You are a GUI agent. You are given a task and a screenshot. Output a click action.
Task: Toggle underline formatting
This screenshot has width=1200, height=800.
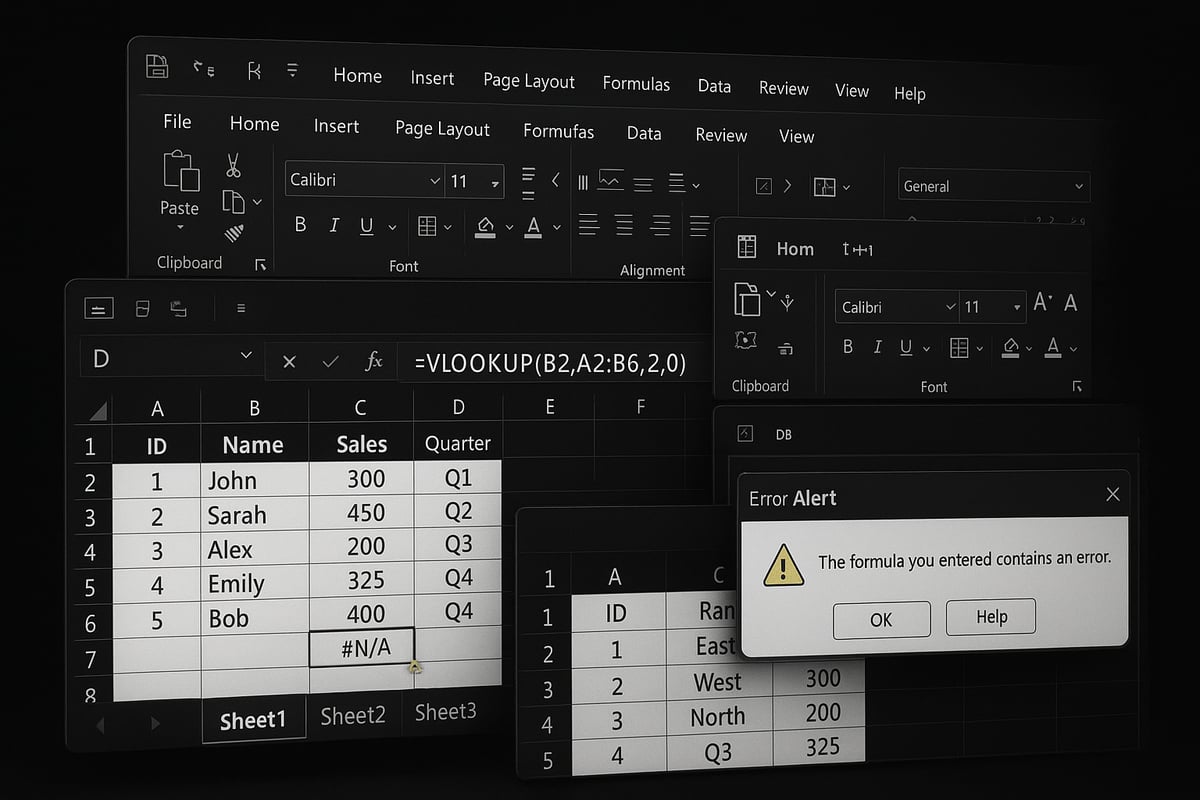(x=365, y=226)
